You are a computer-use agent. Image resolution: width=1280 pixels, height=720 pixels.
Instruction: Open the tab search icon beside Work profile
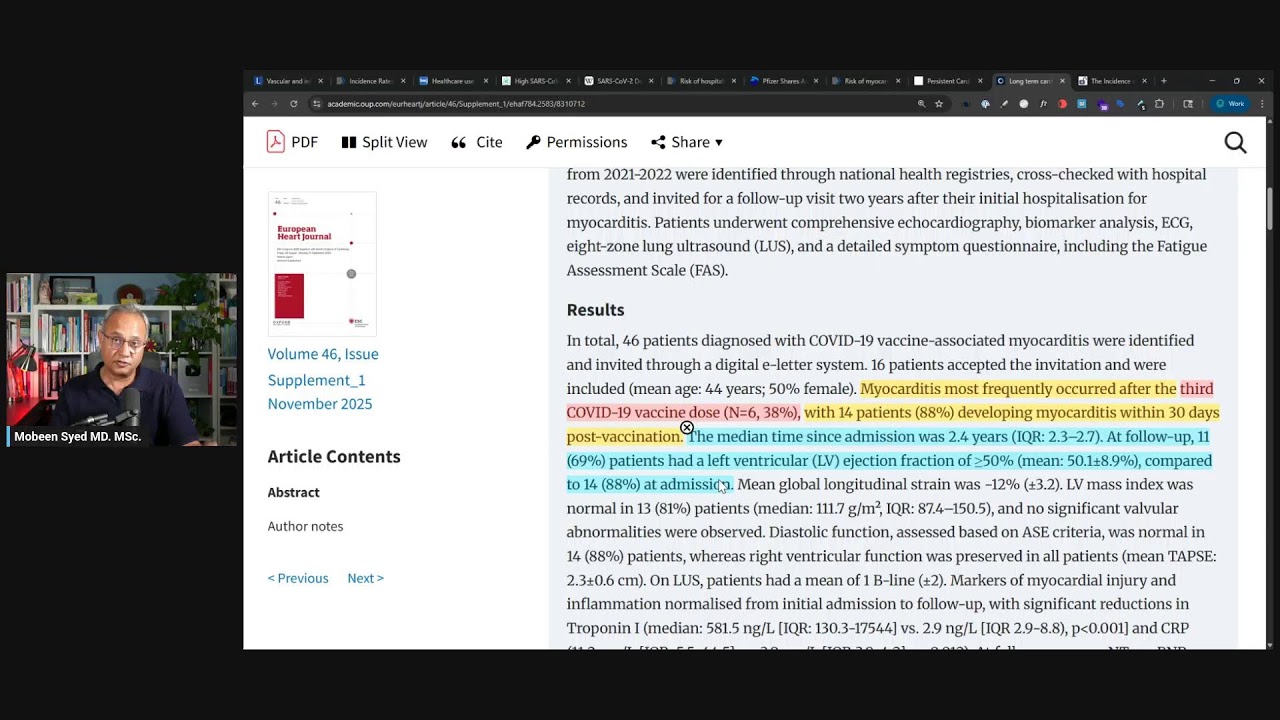1188,104
